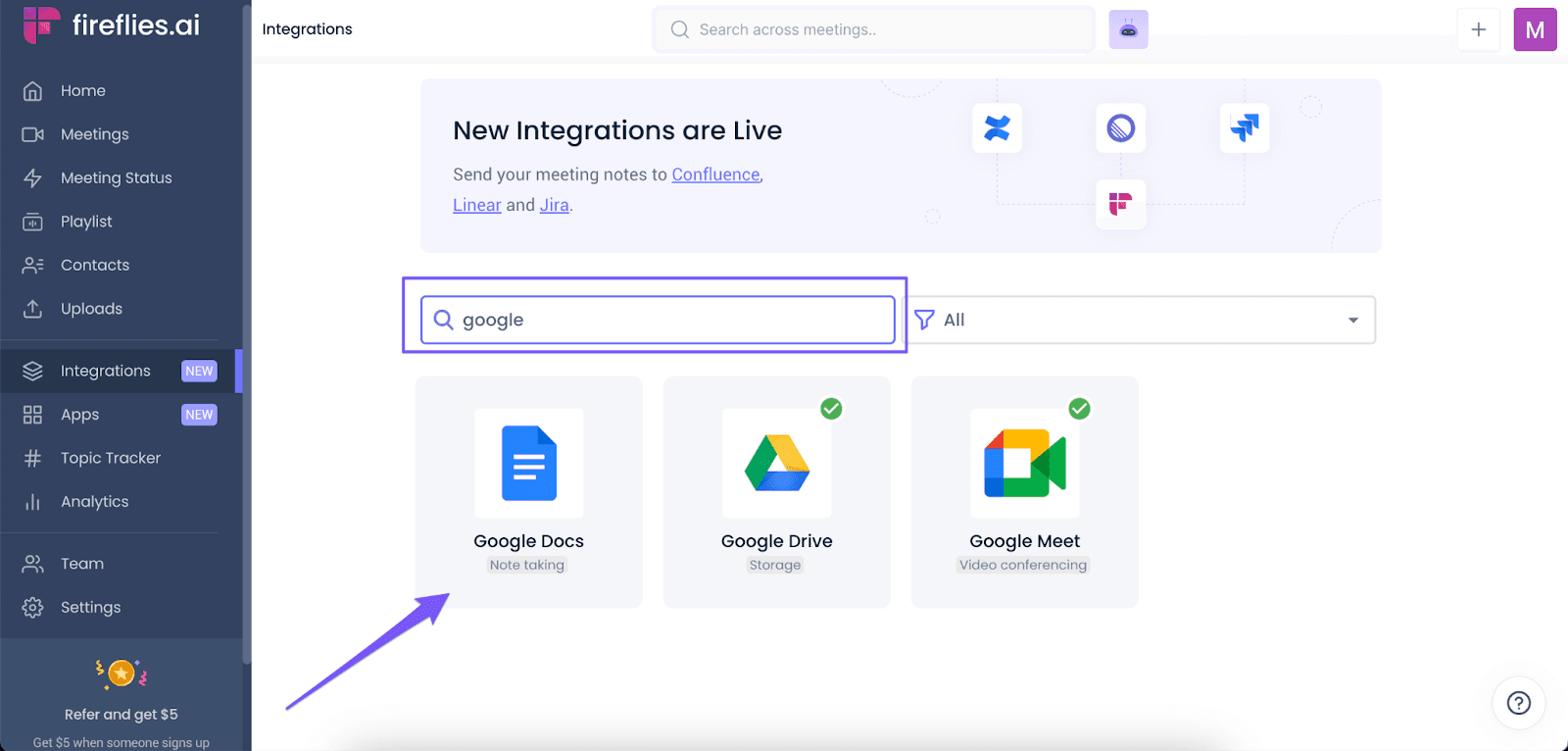Open the M user avatar menu
Image resolution: width=1568 pixels, height=751 pixels.
[1535, 29]
